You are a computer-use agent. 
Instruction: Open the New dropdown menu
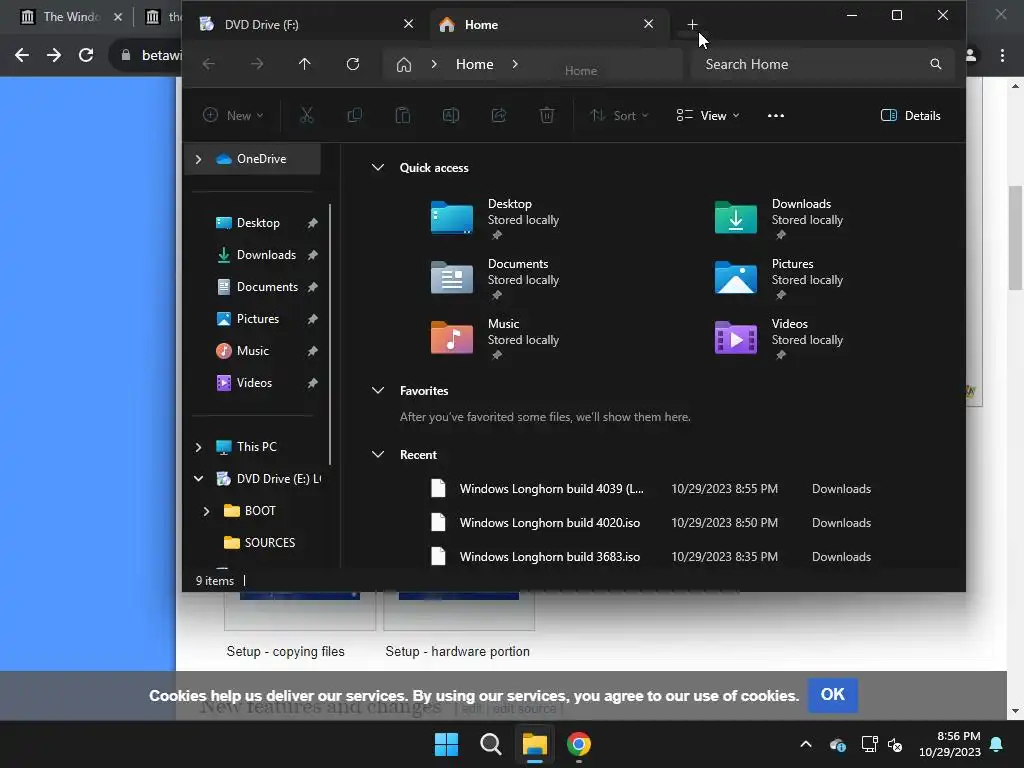233,116
